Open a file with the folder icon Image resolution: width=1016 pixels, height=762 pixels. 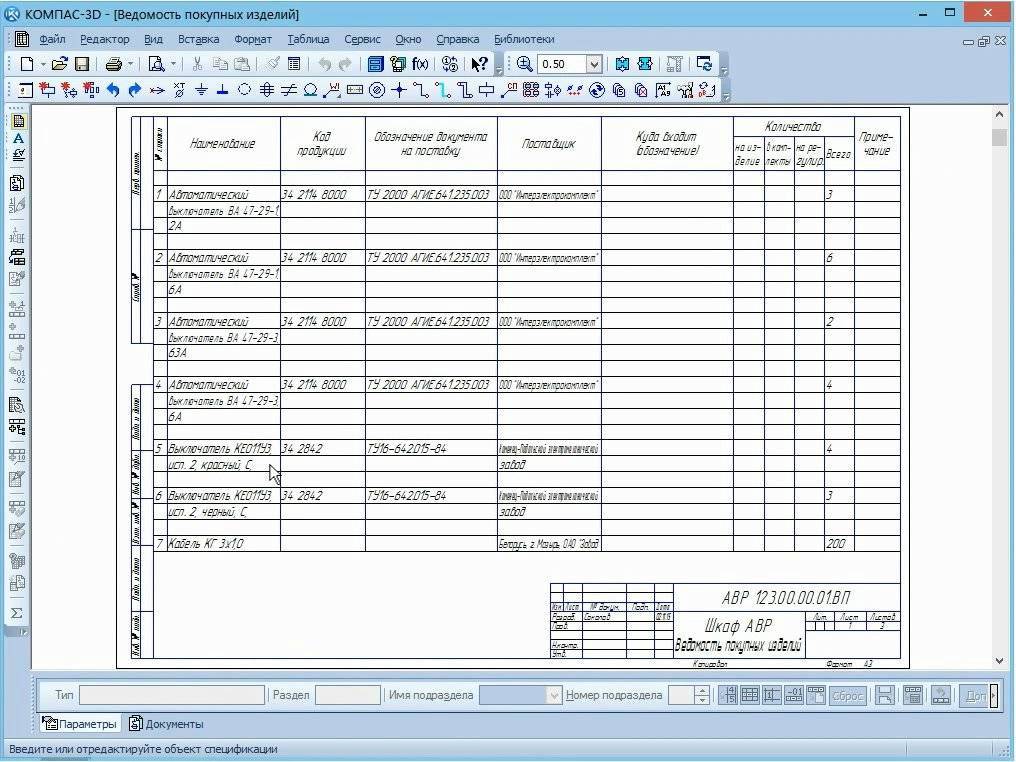pyautogui.click(x=60, y=64)
